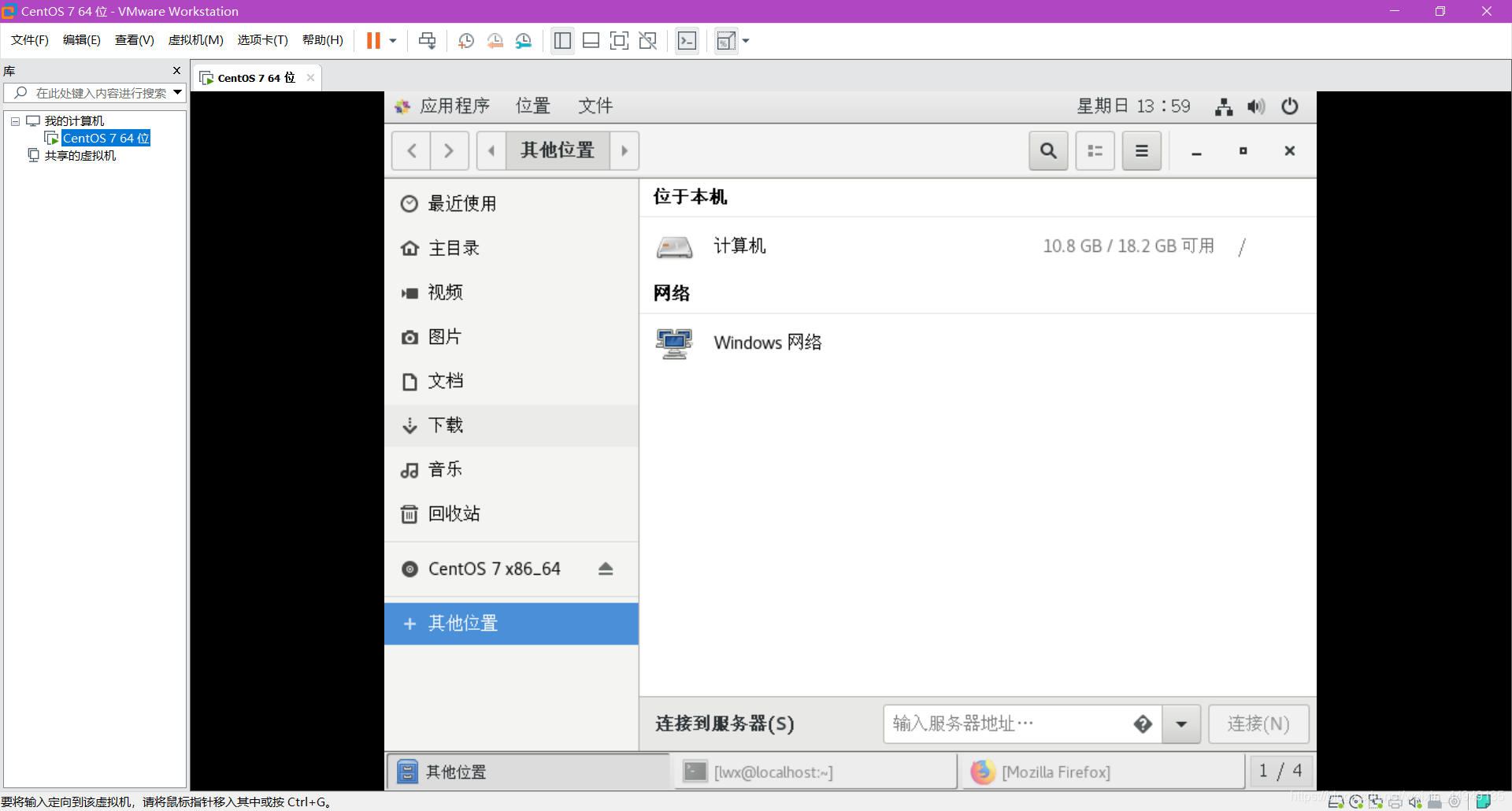Click Send Ctrl+Alt+Del toolbar icon
The width and height of the screenshot is (1512, 811).
427,41
